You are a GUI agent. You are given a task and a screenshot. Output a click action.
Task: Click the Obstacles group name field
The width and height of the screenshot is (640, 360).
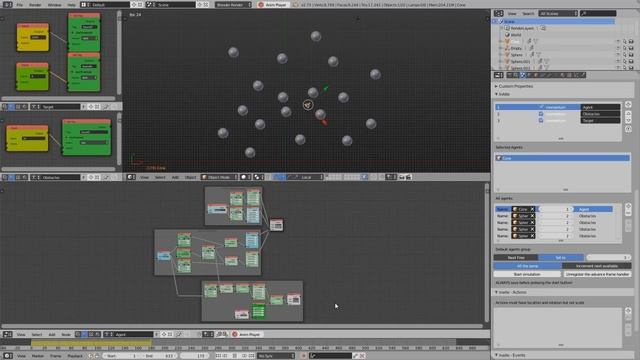600,114
